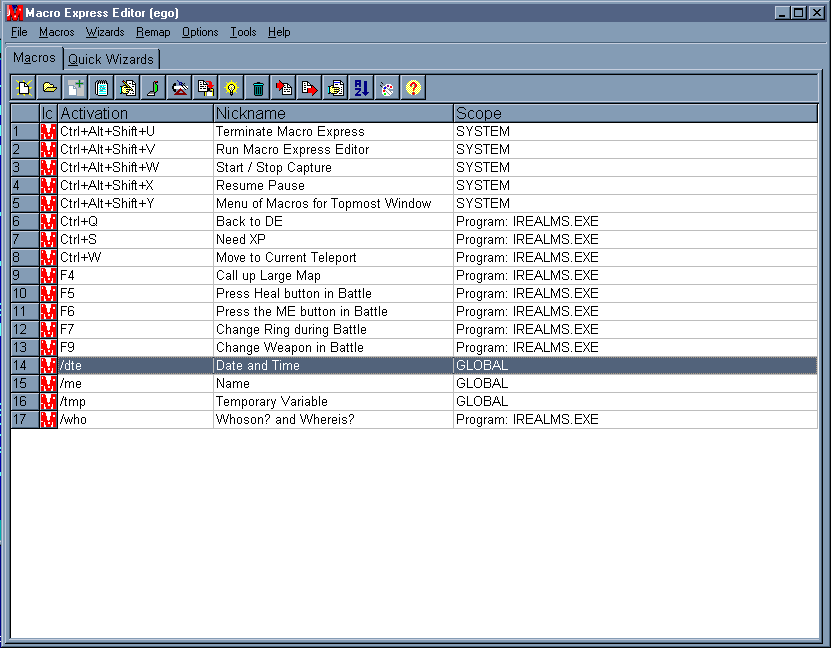831x648 pixels.
Task: Open the Macros menu
Action: pyautogui.click(x=57, y=32)
